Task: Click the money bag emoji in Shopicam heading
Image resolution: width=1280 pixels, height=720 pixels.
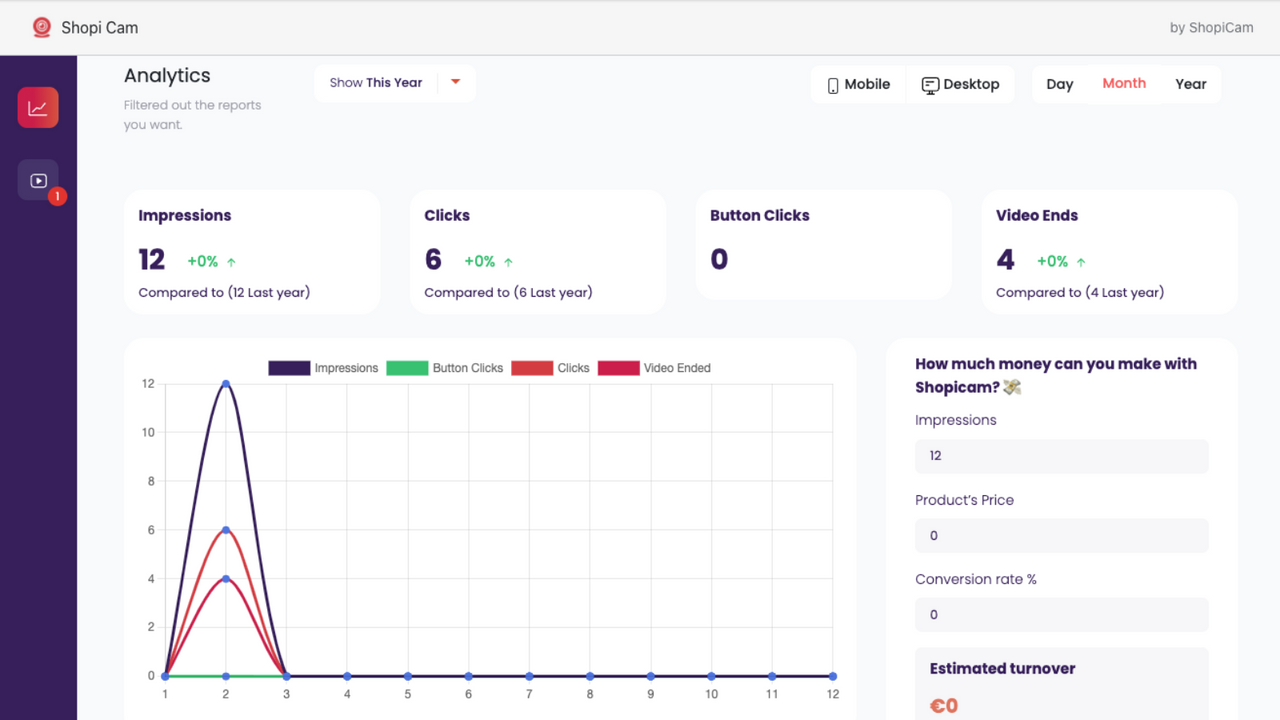Action: click(x=1011, y=387)
